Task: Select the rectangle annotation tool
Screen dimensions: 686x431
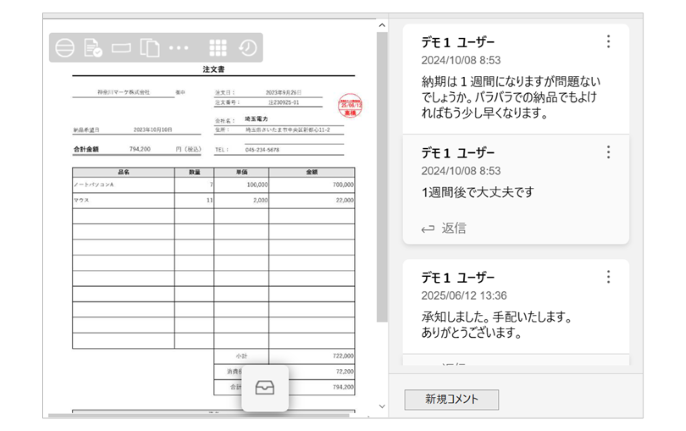Action: 121,48
